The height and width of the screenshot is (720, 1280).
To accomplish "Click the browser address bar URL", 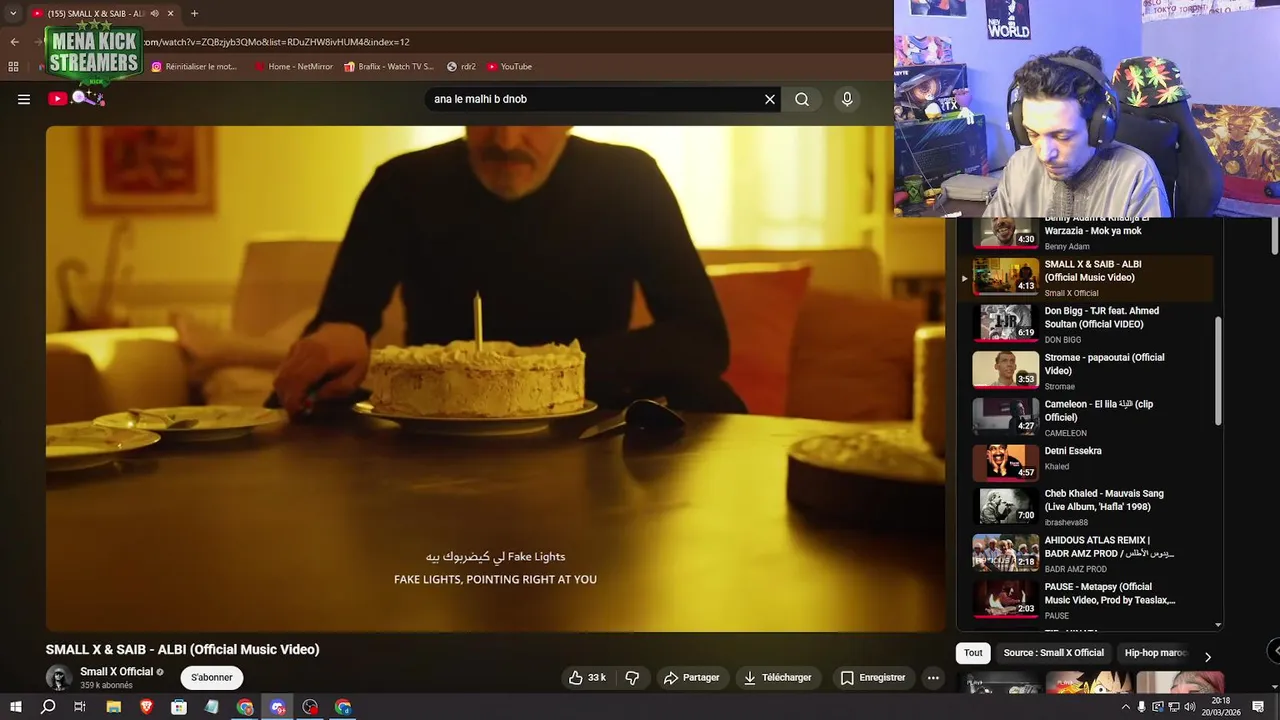I will tap(277, 42).
